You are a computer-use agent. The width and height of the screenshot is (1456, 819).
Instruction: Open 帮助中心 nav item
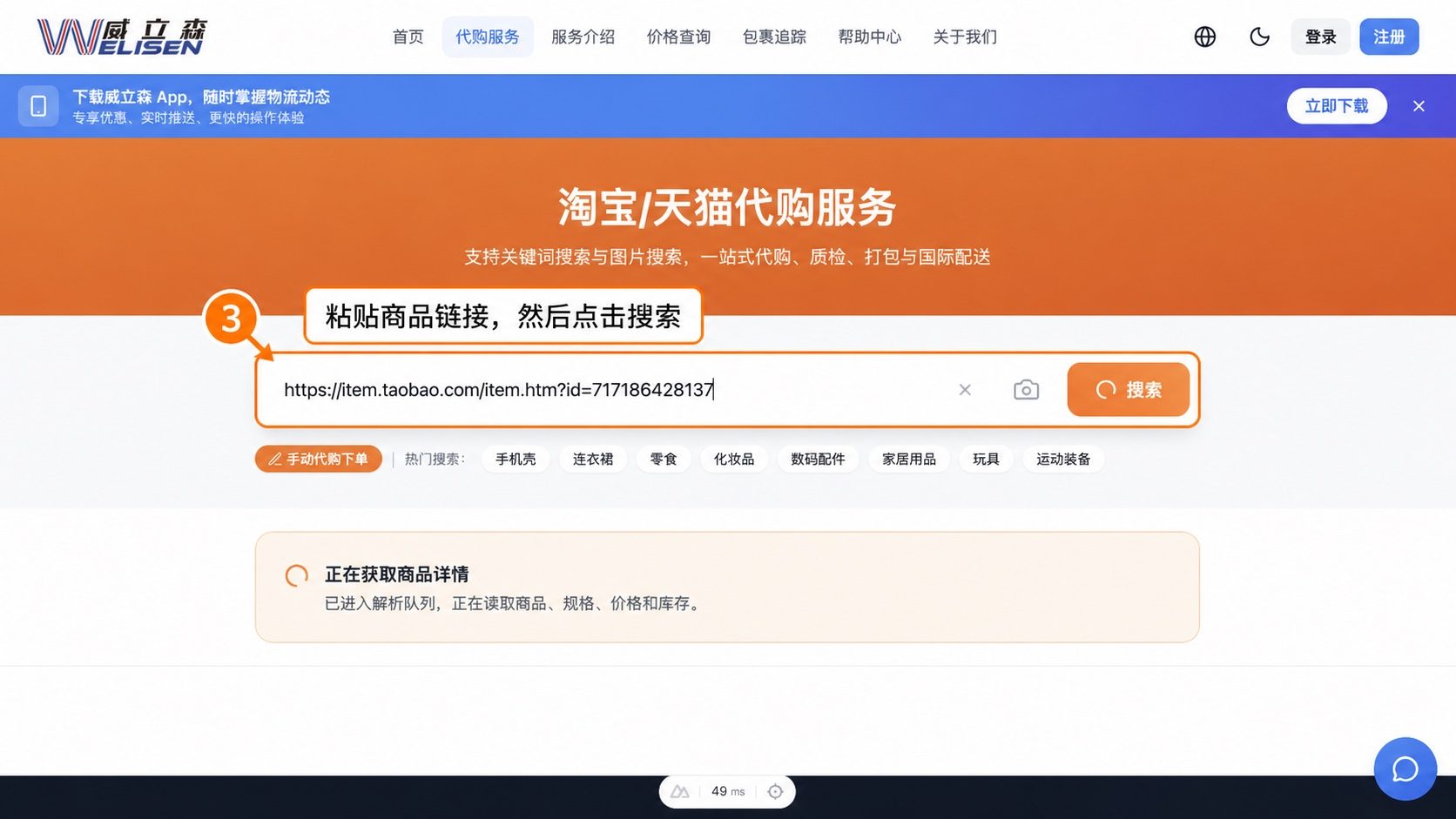pos(869,37)
